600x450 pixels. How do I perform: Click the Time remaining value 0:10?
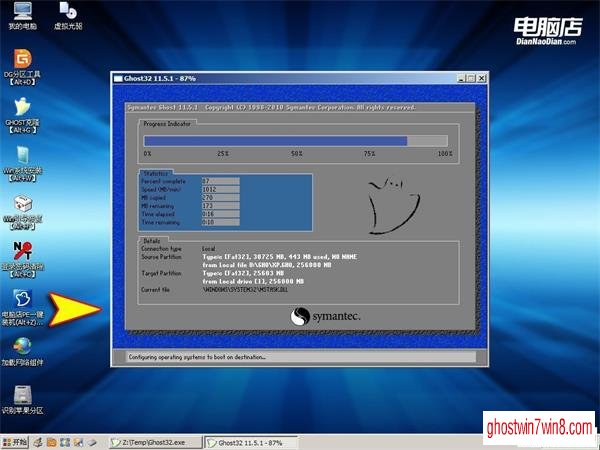221,222
